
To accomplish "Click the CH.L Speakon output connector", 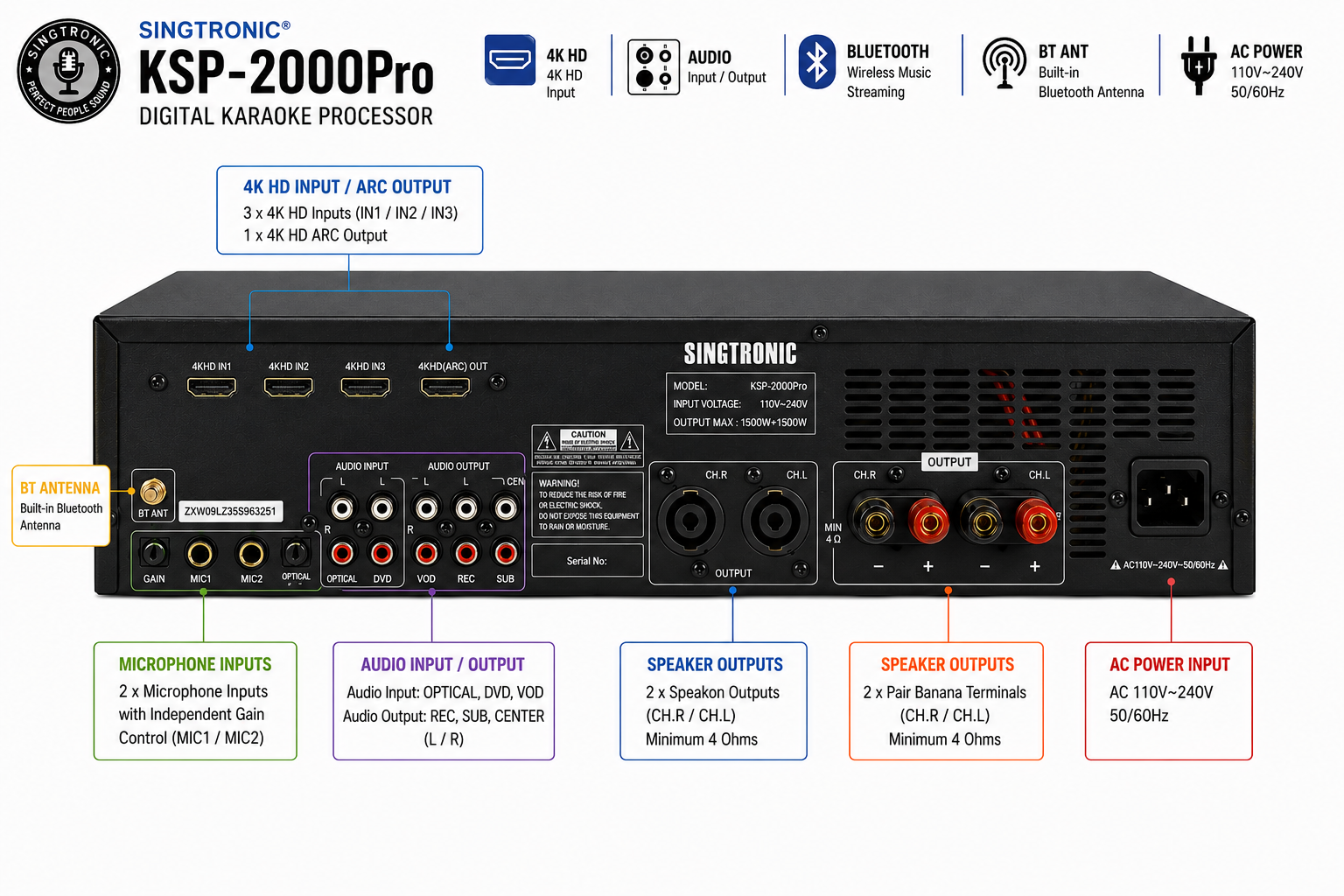I will pos(775,521).
